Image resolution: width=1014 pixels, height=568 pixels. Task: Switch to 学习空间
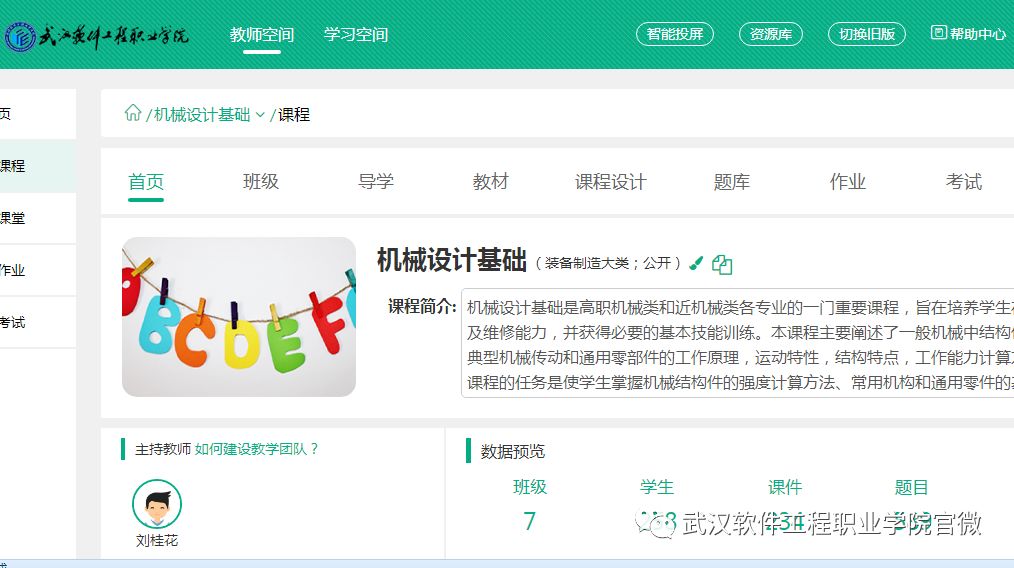356,35
